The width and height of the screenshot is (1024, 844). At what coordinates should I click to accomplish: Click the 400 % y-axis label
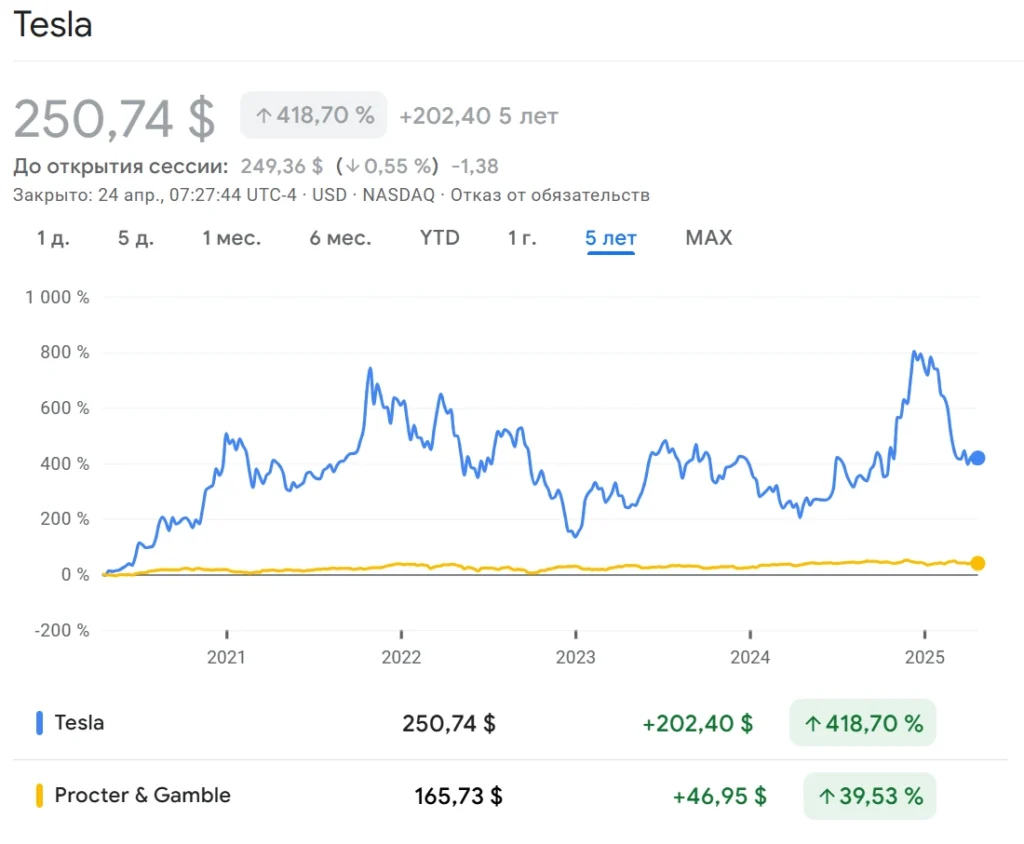click(x=65, y=464)
